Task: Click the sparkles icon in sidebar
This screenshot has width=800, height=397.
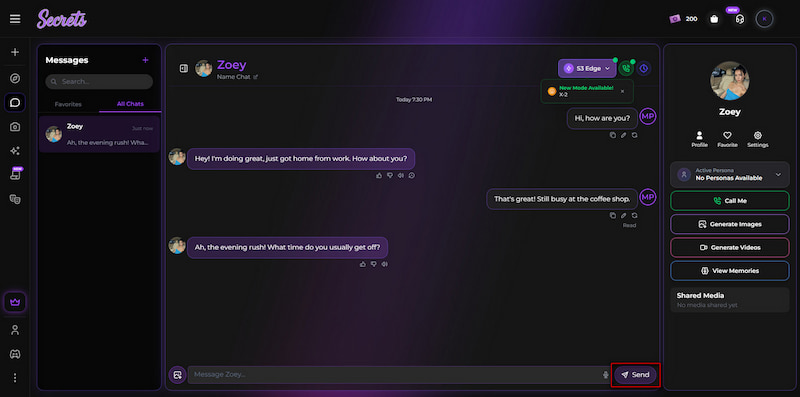Action: click(15, 151)
